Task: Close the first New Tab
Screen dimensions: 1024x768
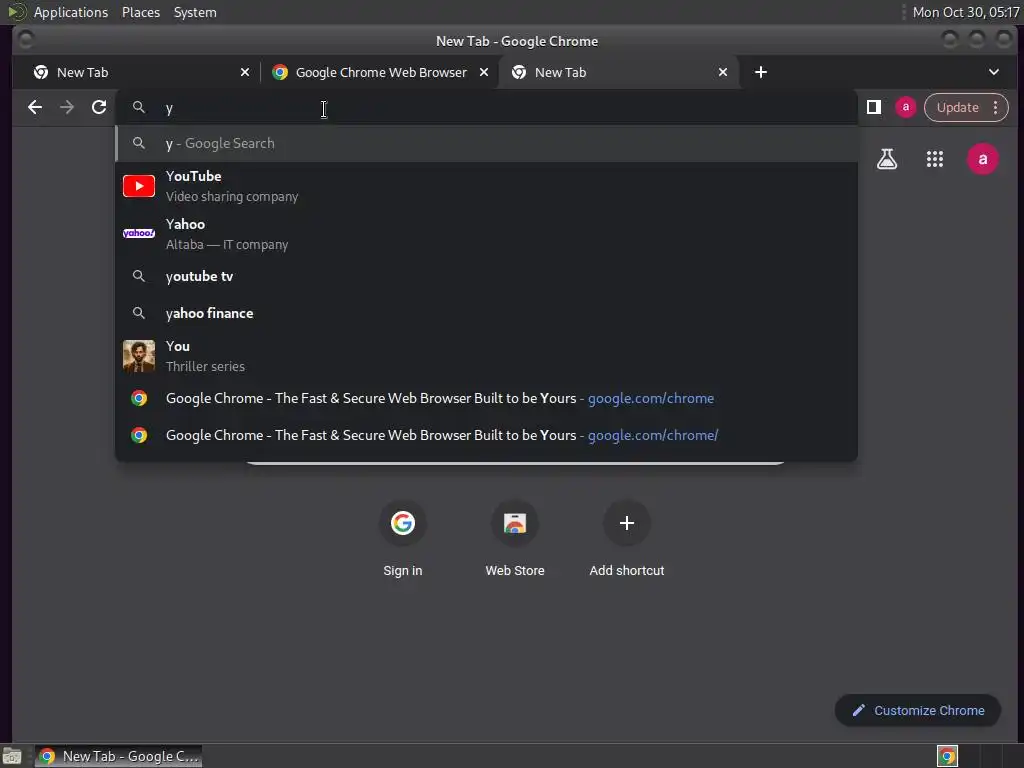Action: coord(245,72)
